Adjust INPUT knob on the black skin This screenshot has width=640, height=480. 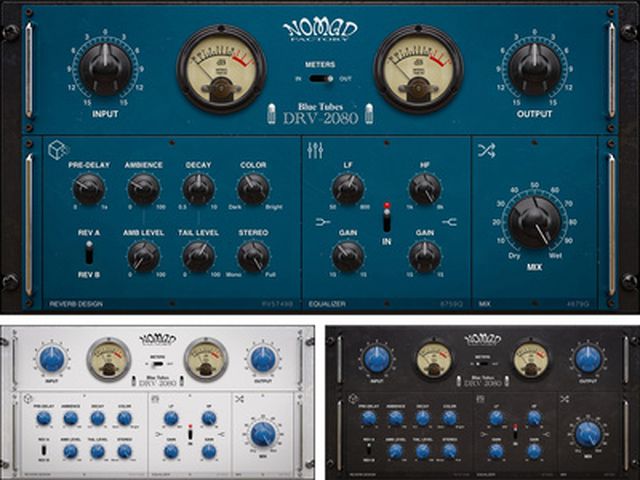point(377,359)
